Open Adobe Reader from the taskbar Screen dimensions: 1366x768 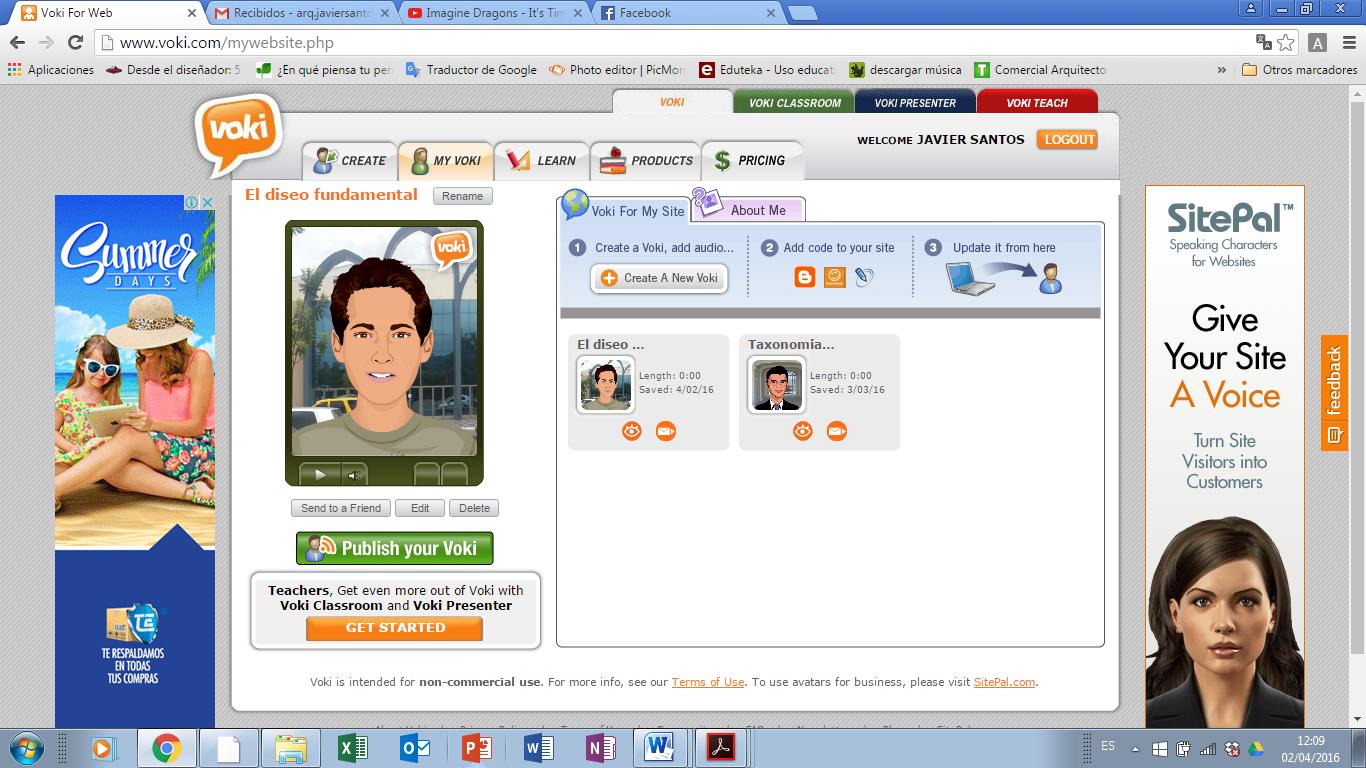click(x=721, y=748)
